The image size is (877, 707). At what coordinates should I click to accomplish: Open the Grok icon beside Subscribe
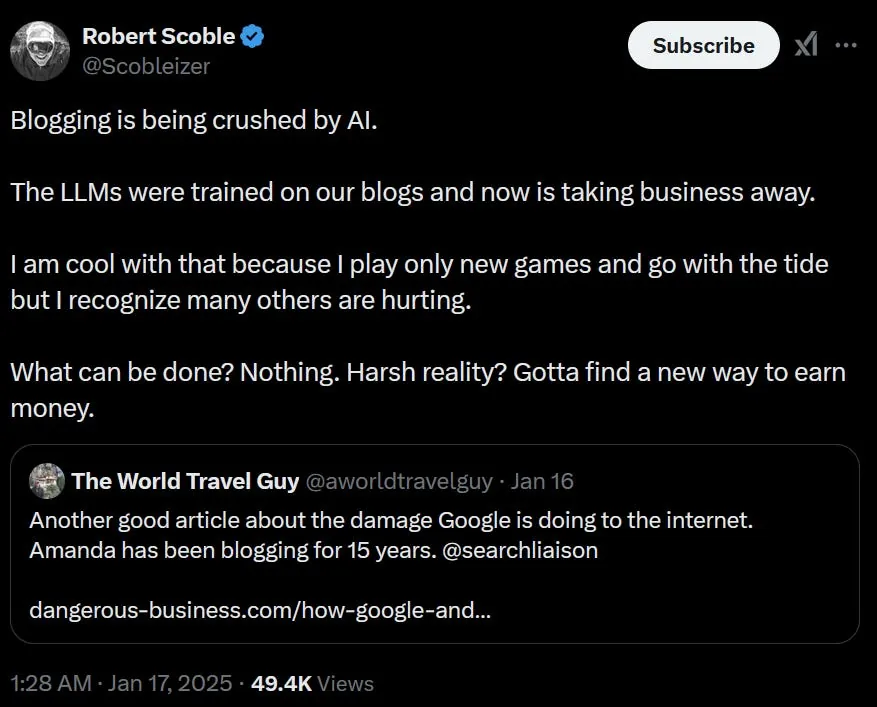click(x=805, y=45)
